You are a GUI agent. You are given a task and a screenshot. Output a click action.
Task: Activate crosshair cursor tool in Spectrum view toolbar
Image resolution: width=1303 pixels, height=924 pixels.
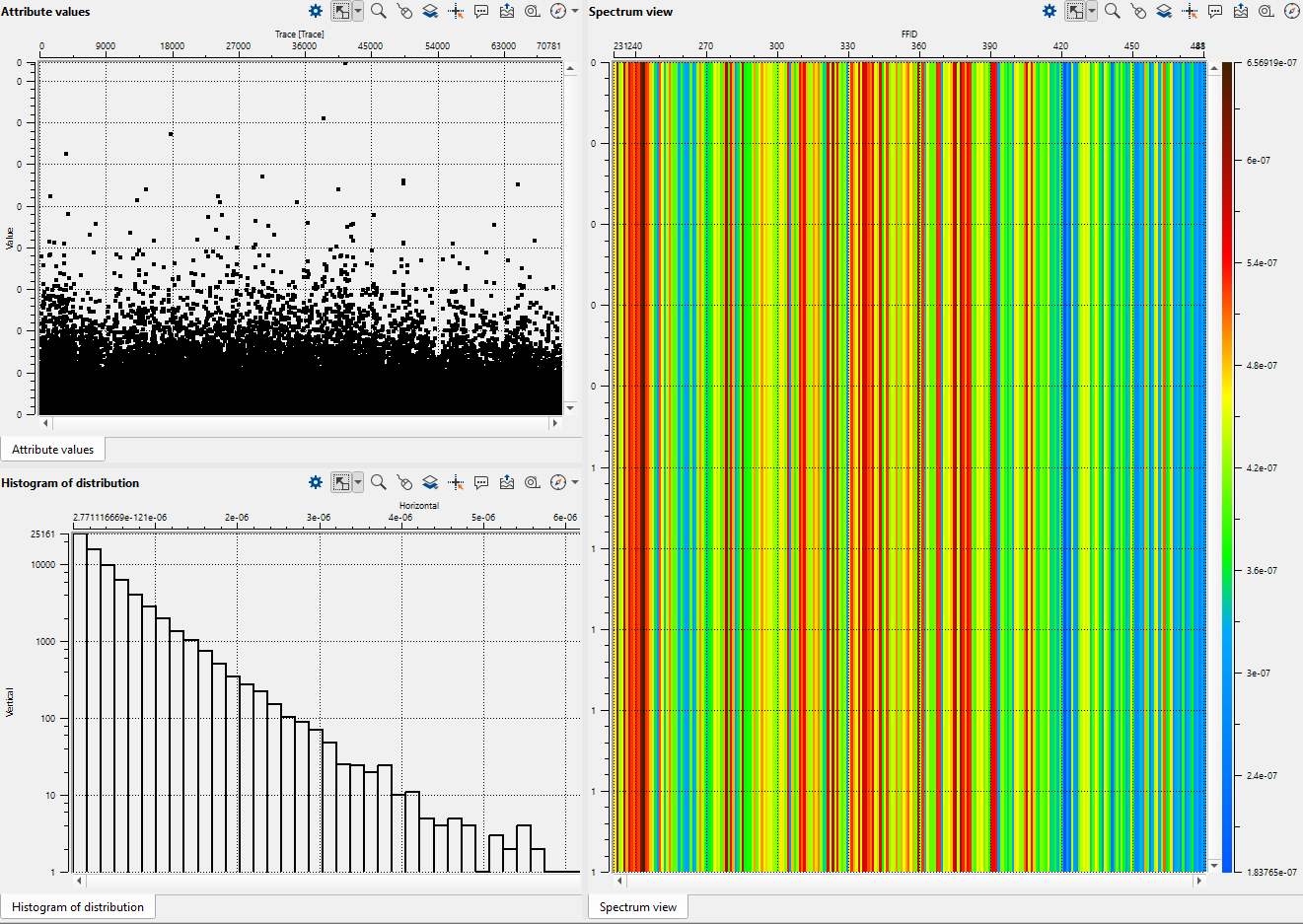[1190, 11]
